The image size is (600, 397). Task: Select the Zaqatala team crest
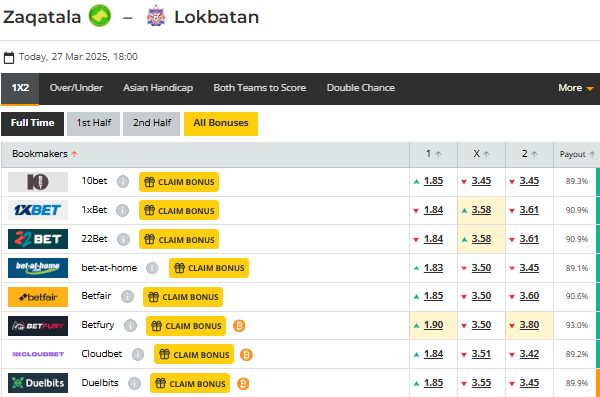pos(100,16)
